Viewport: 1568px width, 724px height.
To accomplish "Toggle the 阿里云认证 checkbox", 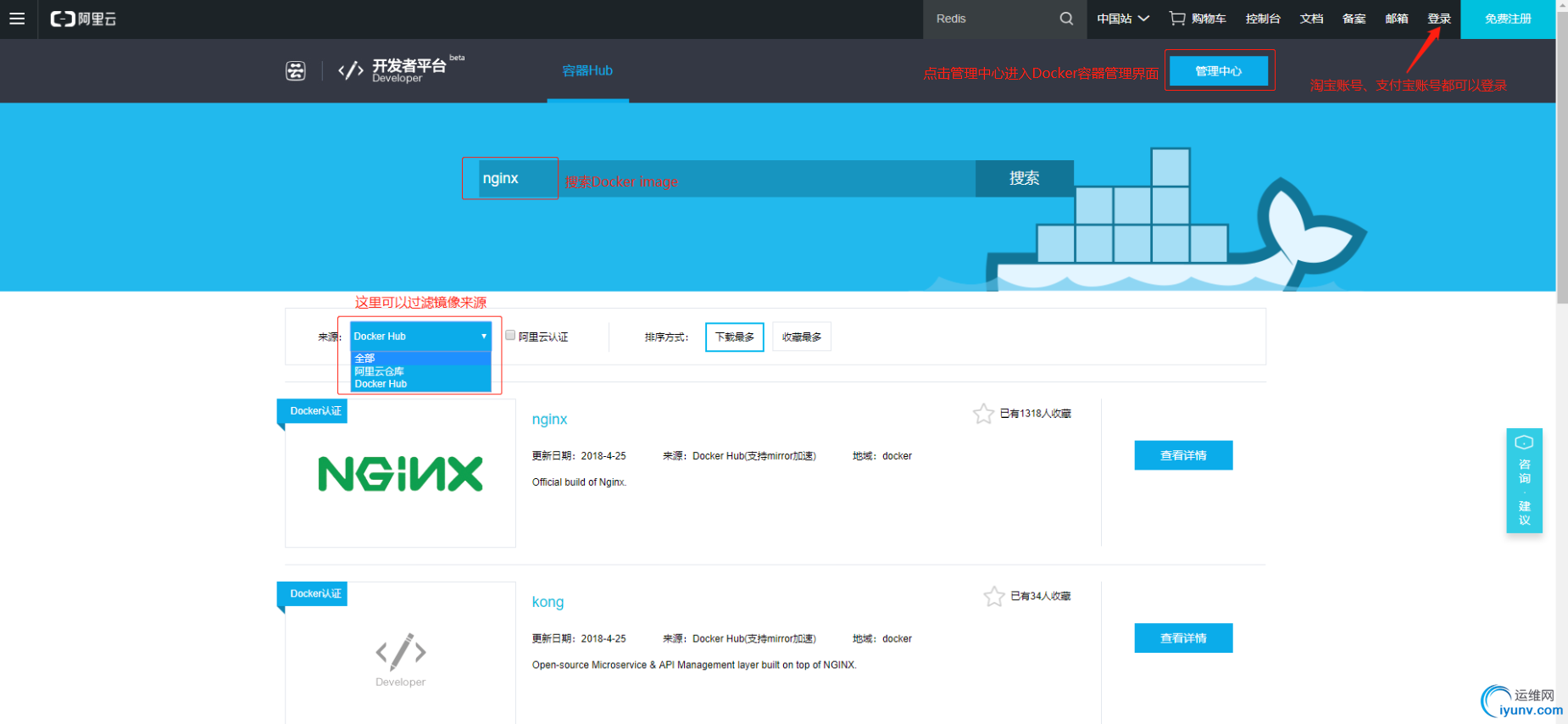I will 510,336.
